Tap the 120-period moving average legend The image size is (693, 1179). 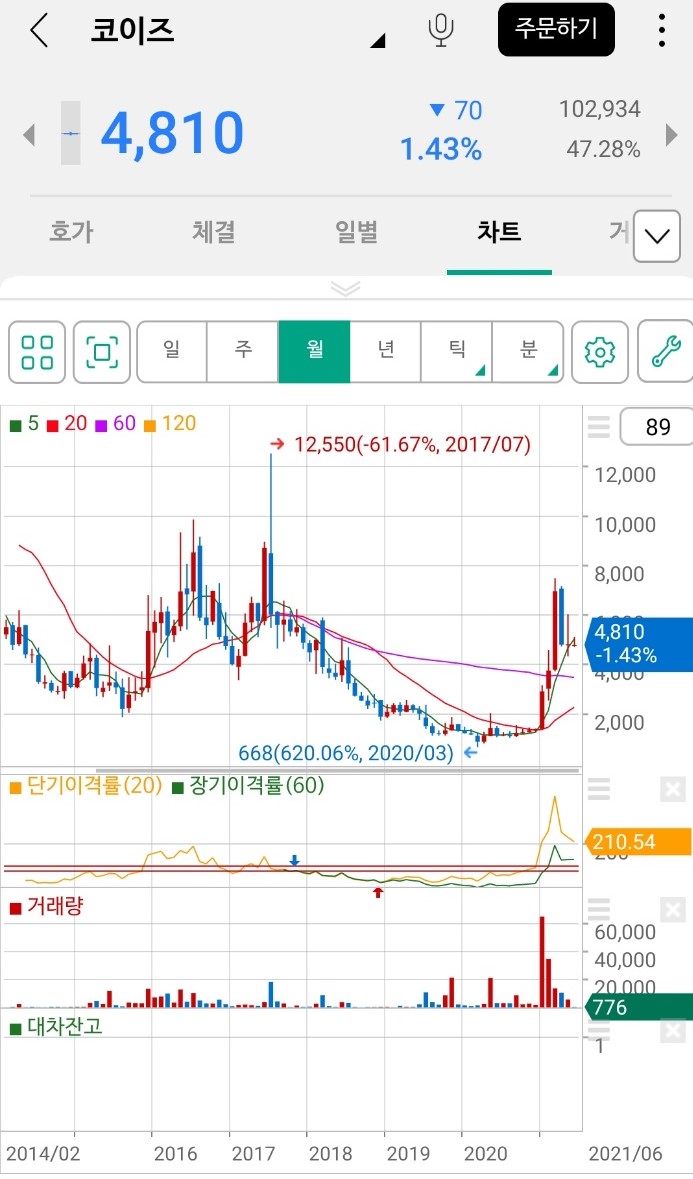tap(170, 423)
